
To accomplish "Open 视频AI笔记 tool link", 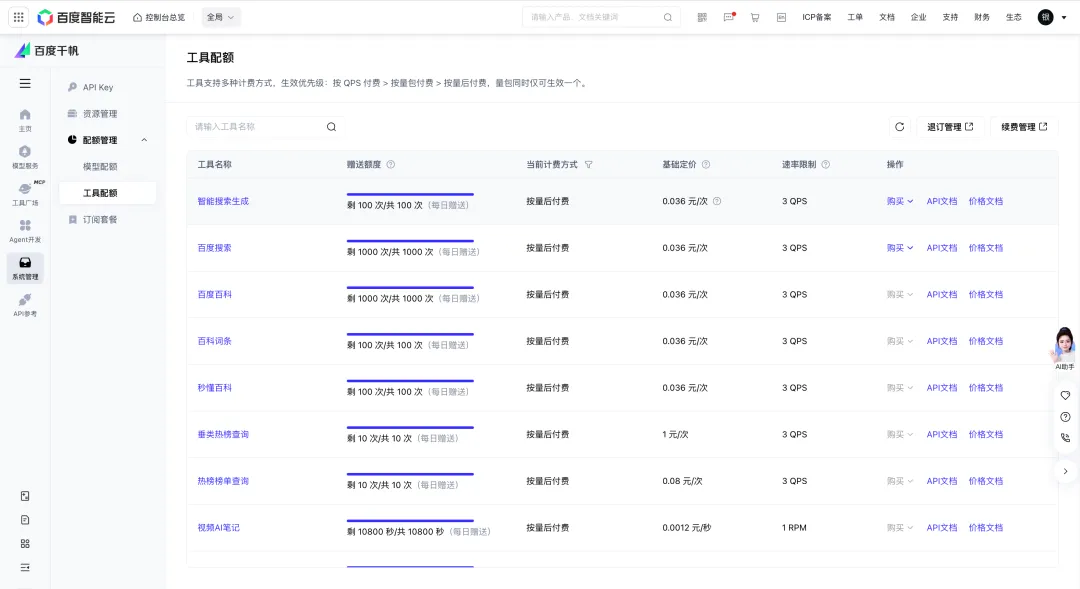I will pos(218,528).
